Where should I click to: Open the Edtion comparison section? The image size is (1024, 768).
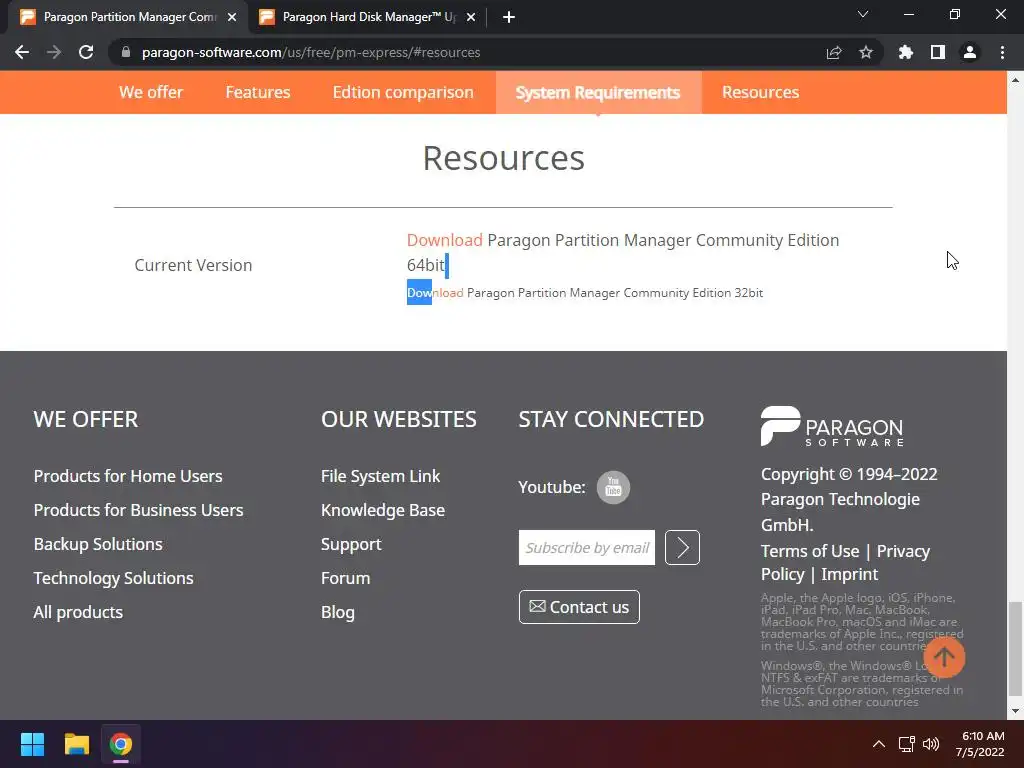pos(403,92)
